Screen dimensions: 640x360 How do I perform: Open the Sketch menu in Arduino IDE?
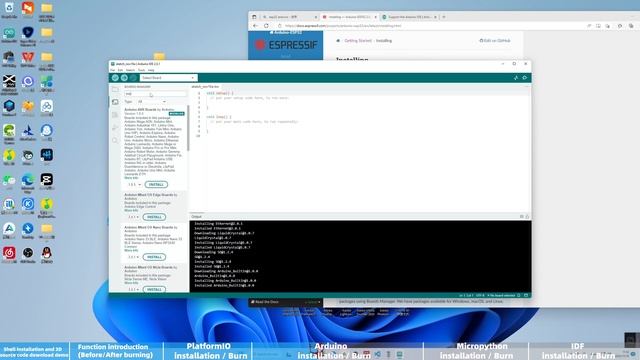[130, 70]
